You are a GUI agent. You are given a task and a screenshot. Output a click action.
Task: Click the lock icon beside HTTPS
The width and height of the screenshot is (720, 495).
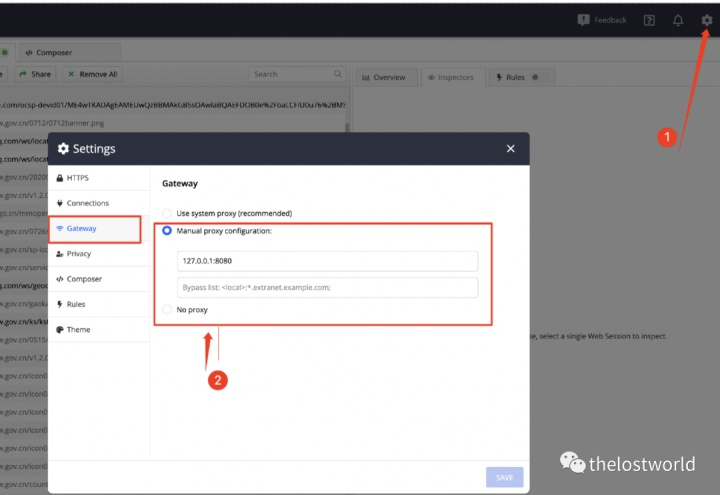[x=60, y=178]
